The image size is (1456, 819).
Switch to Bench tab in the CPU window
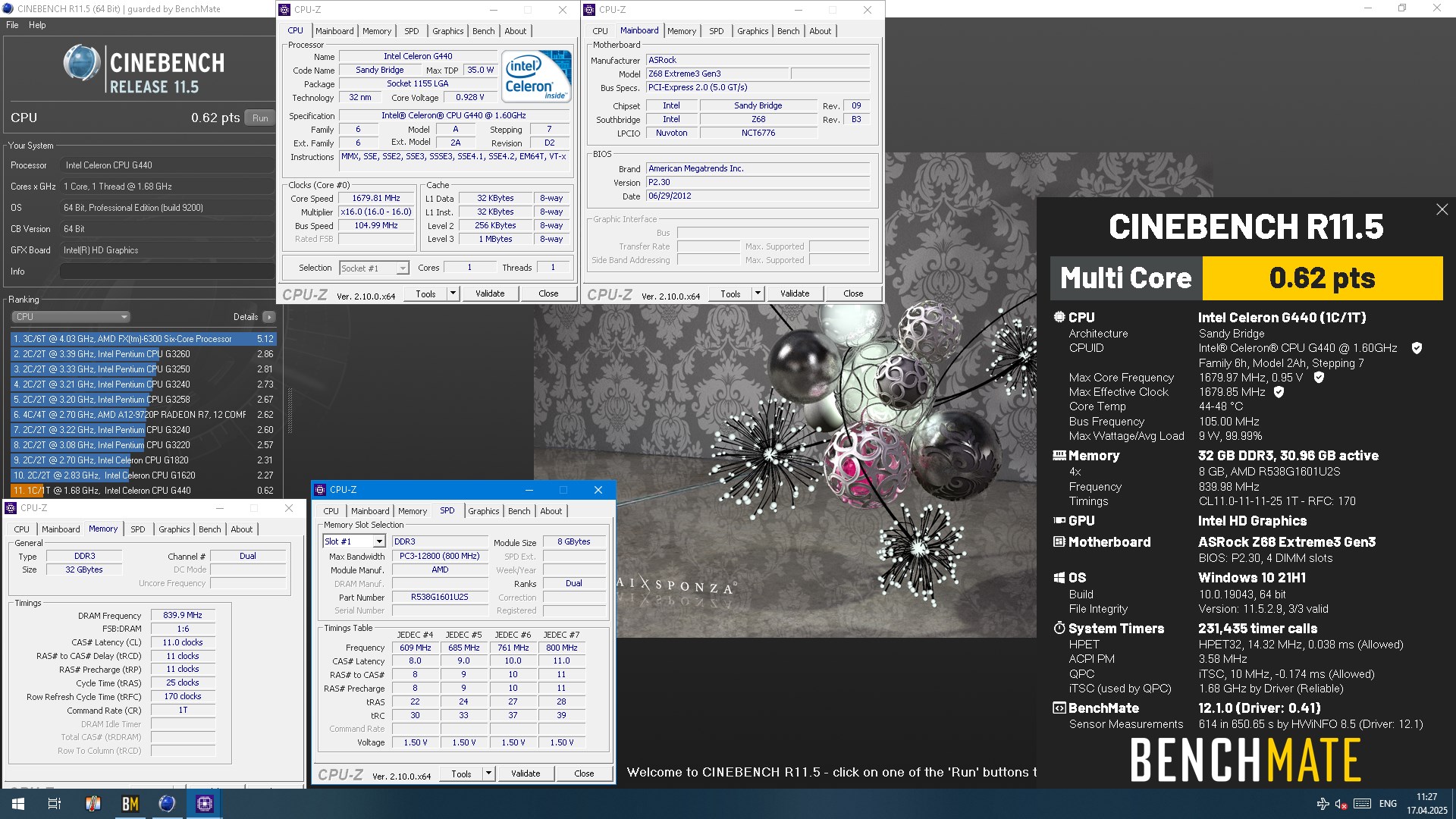(x=483, y=31)
